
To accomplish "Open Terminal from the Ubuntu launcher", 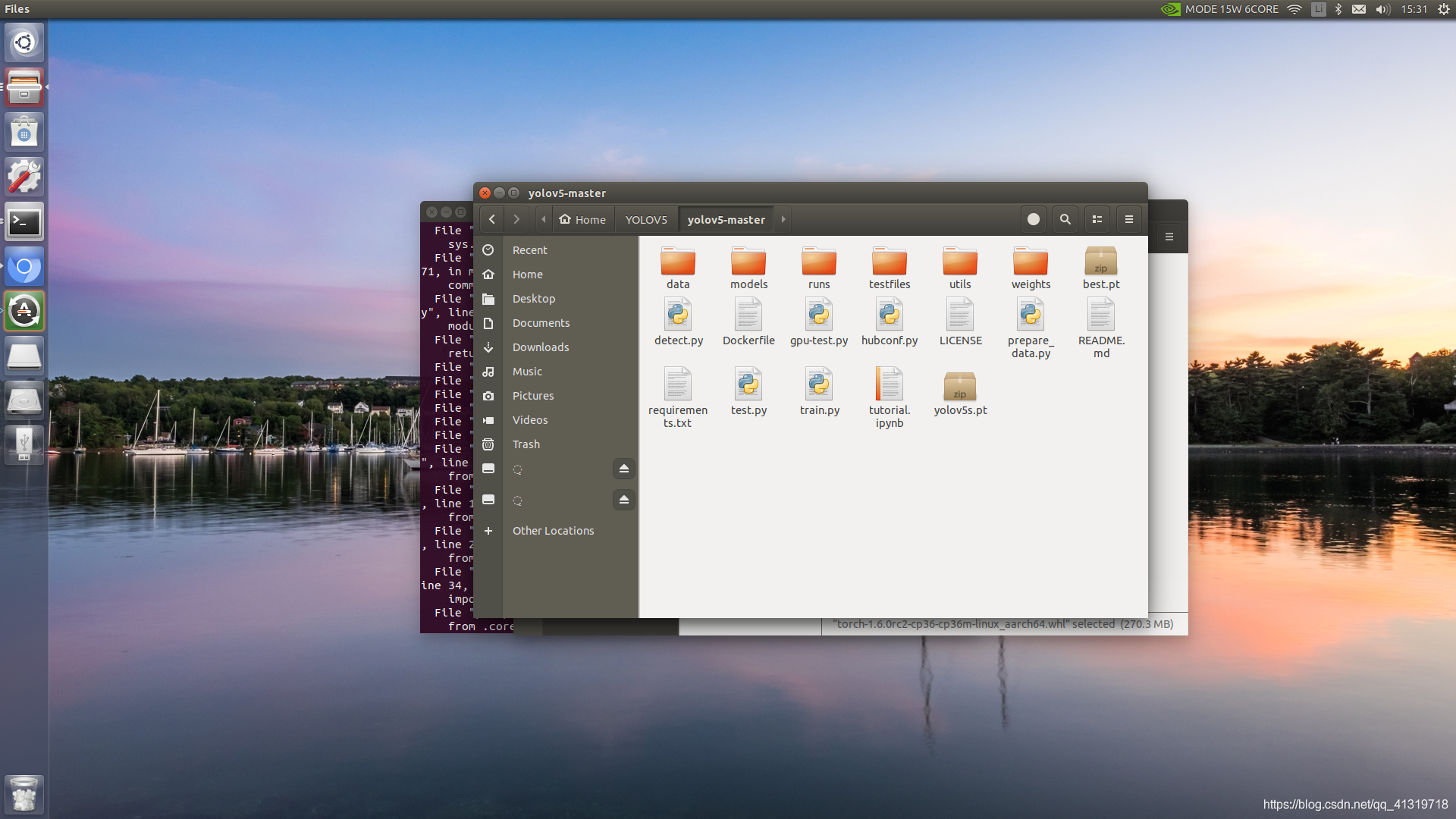I will point(24,222).
